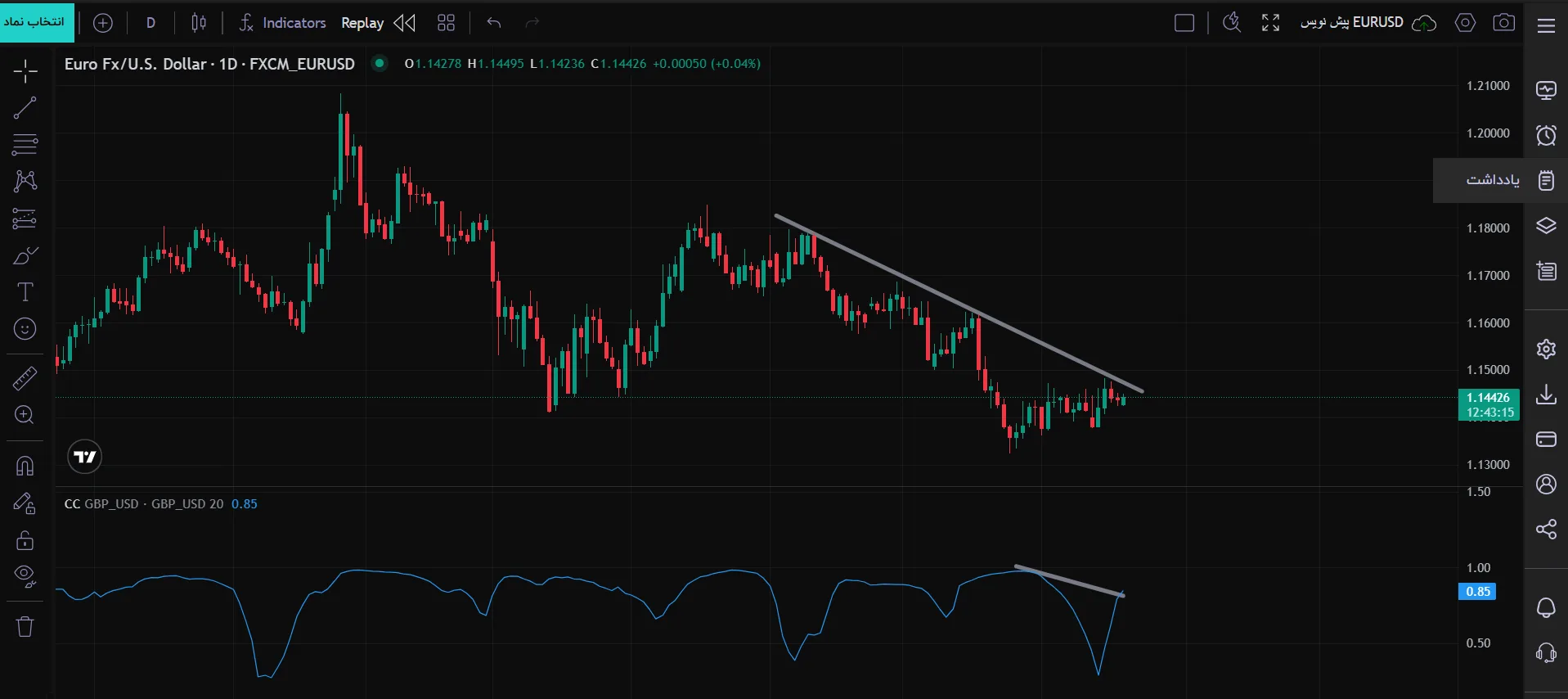The image size is (1568, 699).
Task: Toggle lock all drawing tools
Action: [25, 540]
